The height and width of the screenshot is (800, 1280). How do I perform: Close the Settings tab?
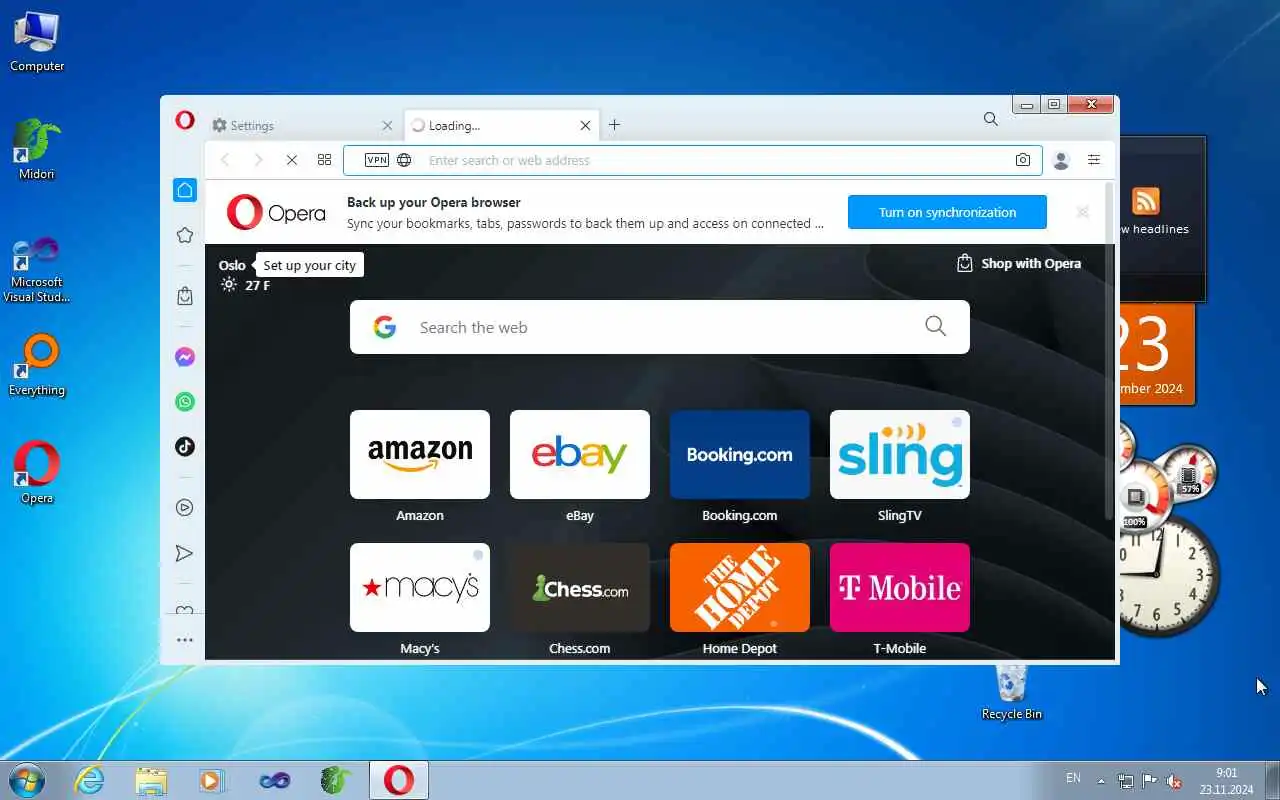pos(388,126)
